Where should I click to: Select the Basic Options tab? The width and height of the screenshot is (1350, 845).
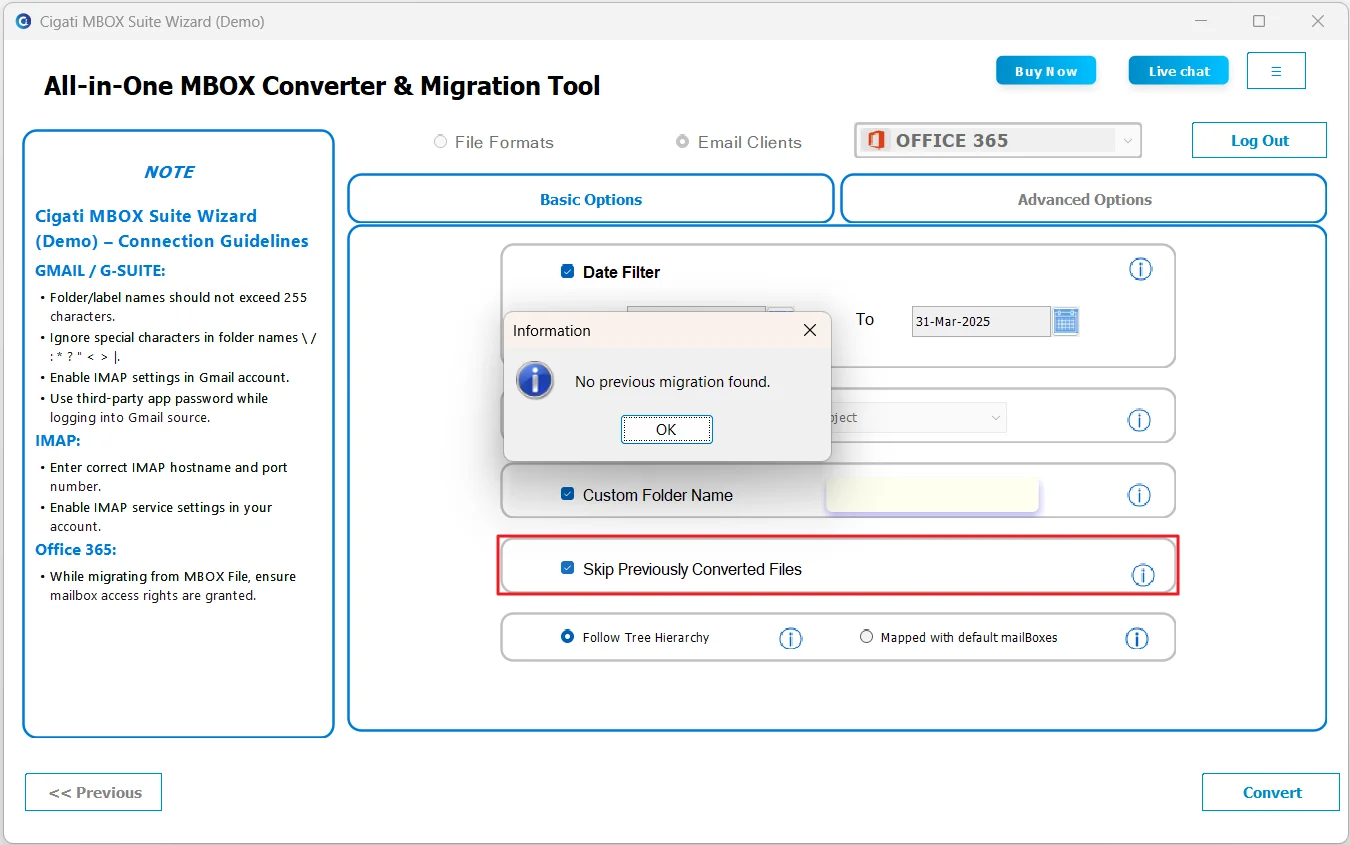[x=591, y=199]
